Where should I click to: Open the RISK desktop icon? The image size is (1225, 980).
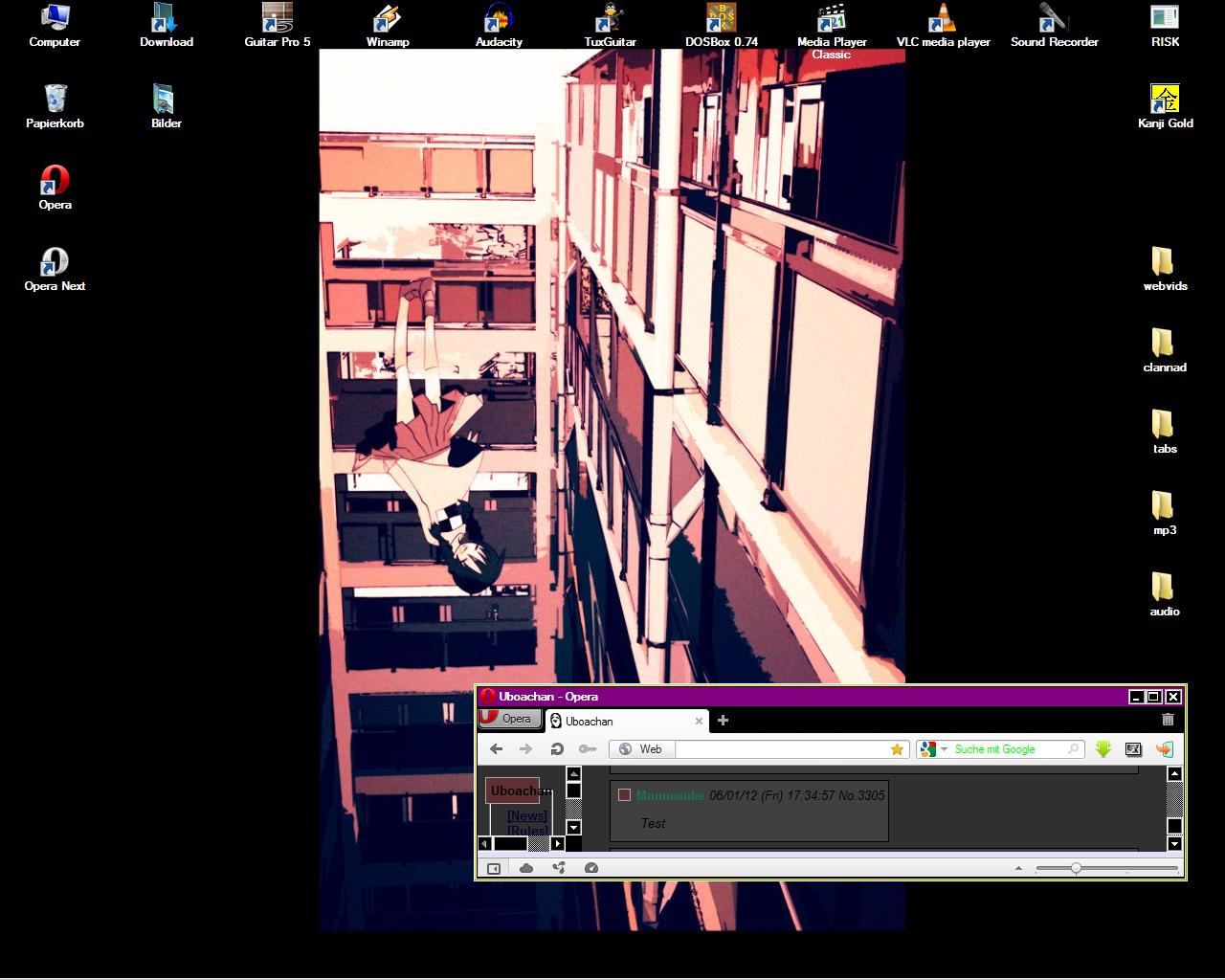pos(1165,25)
